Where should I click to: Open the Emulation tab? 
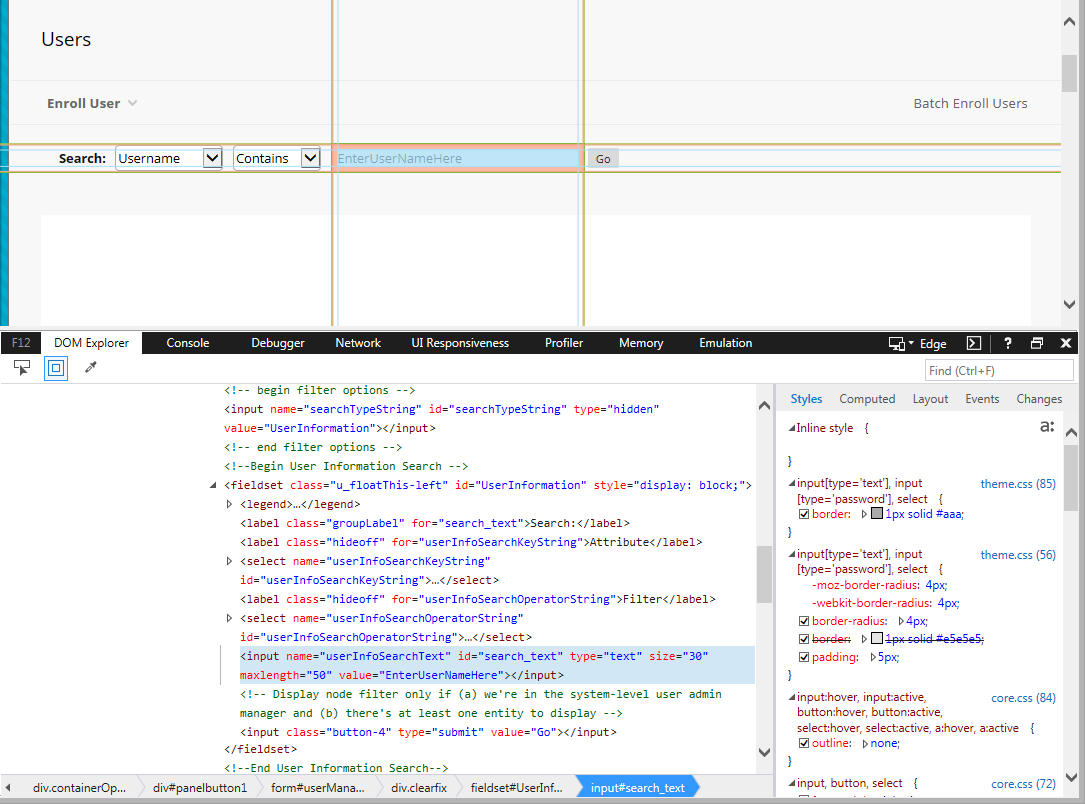[x=725, y=342]
